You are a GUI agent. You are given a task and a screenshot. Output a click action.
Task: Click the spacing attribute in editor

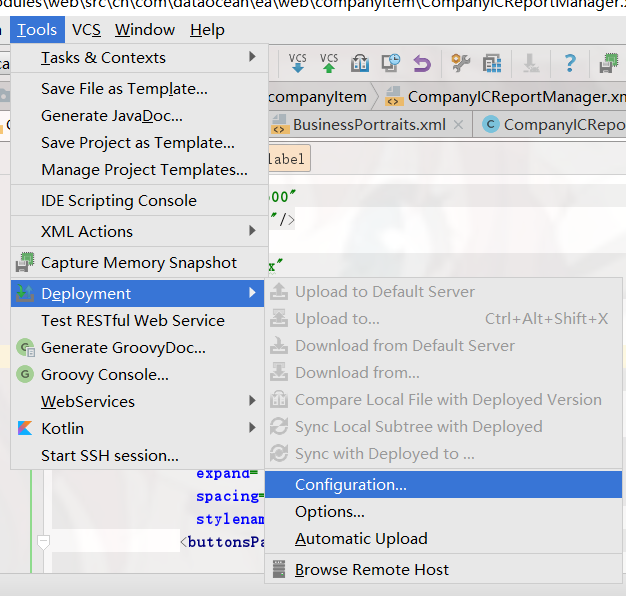[230, 496]
